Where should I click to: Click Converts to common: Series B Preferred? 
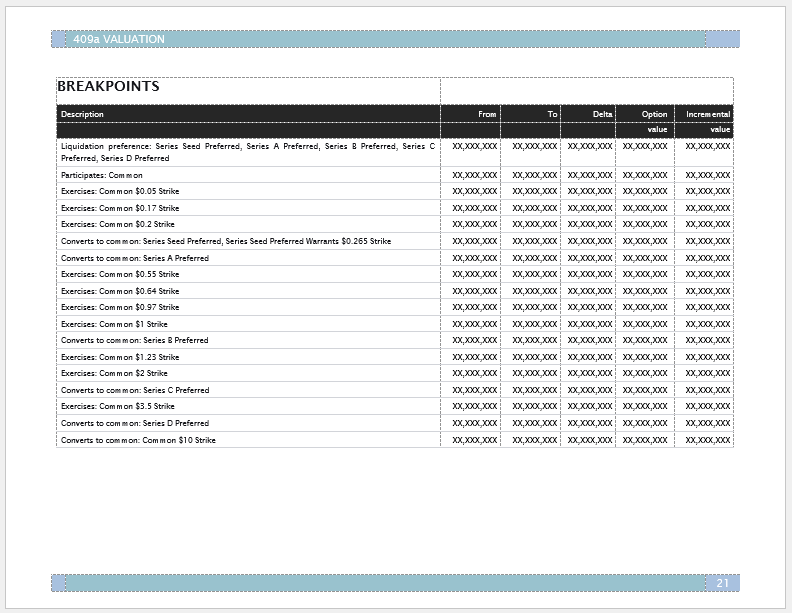point(135,340)
